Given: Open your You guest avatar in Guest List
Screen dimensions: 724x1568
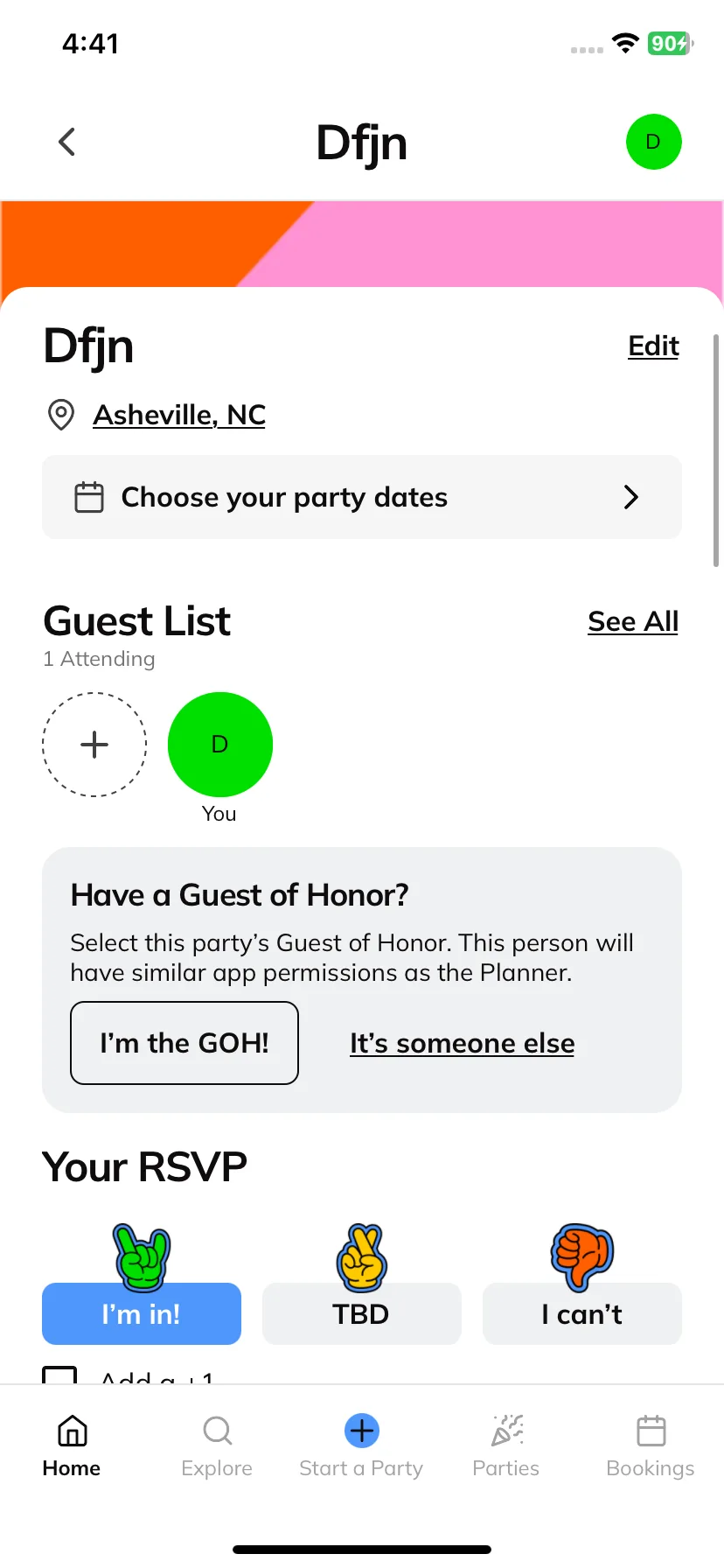Looking at the screenshot, I should 220,745.
